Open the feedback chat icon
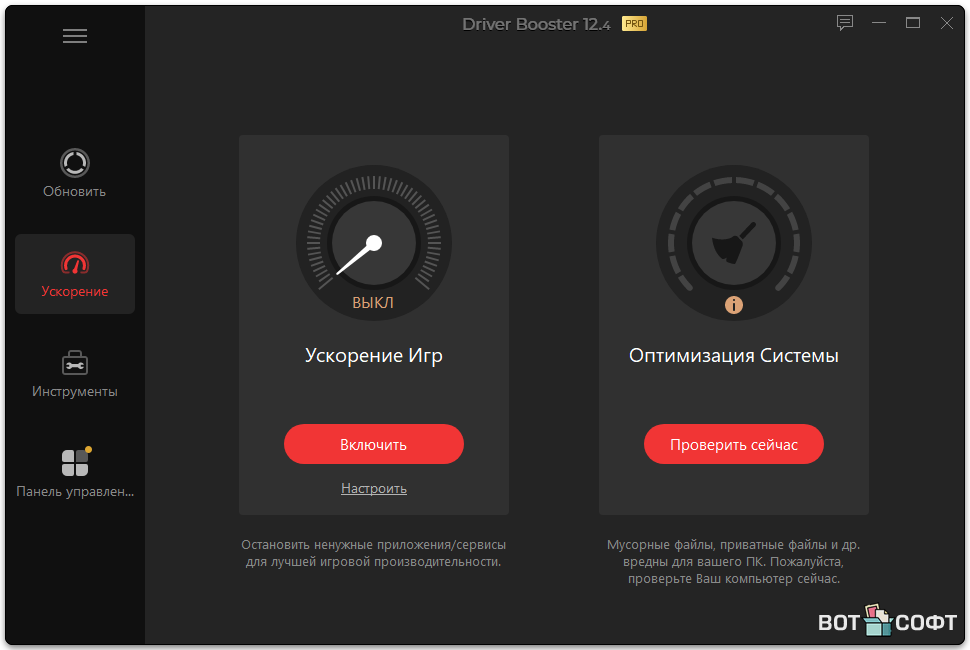 click(845, 24)
